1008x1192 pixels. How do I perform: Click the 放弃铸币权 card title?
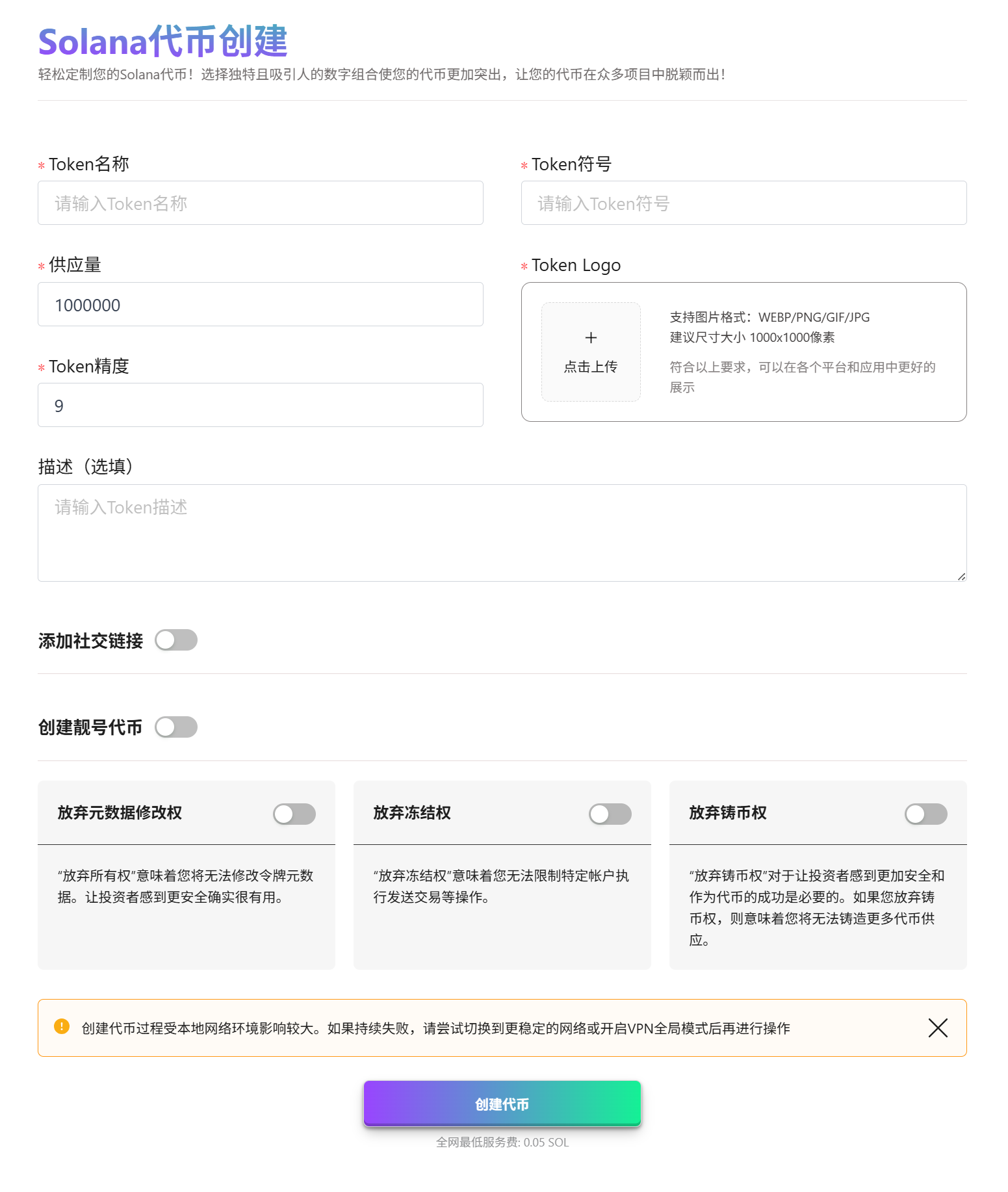pos(728,812)
